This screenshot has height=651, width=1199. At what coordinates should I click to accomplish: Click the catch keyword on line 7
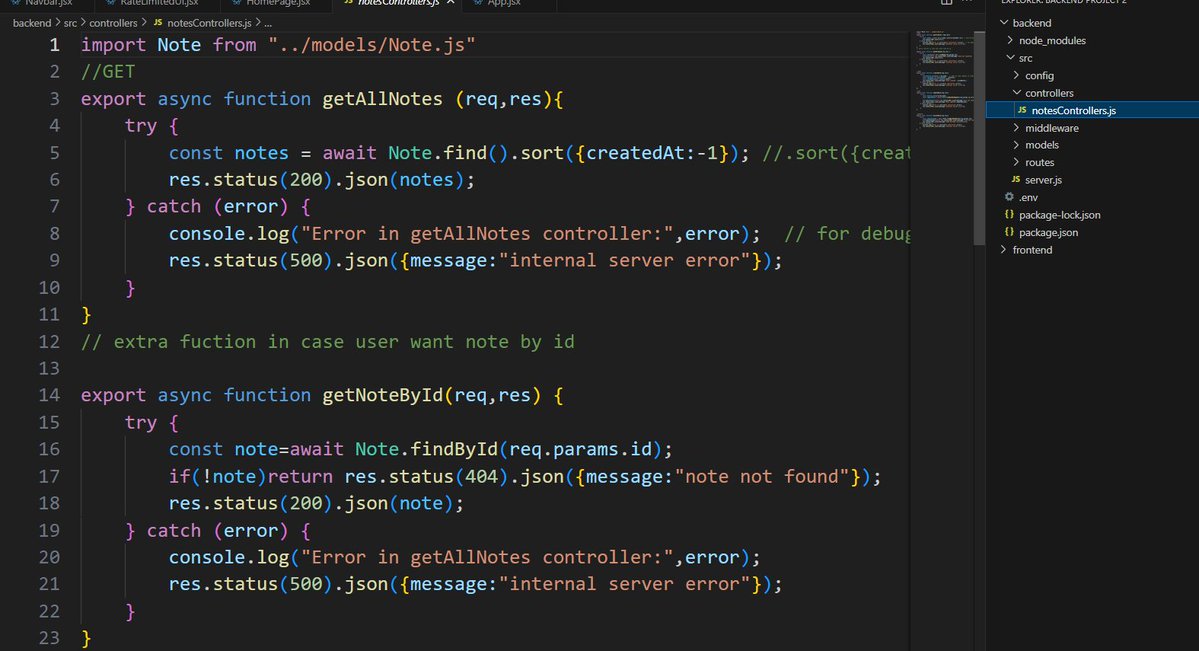[174, 207]
